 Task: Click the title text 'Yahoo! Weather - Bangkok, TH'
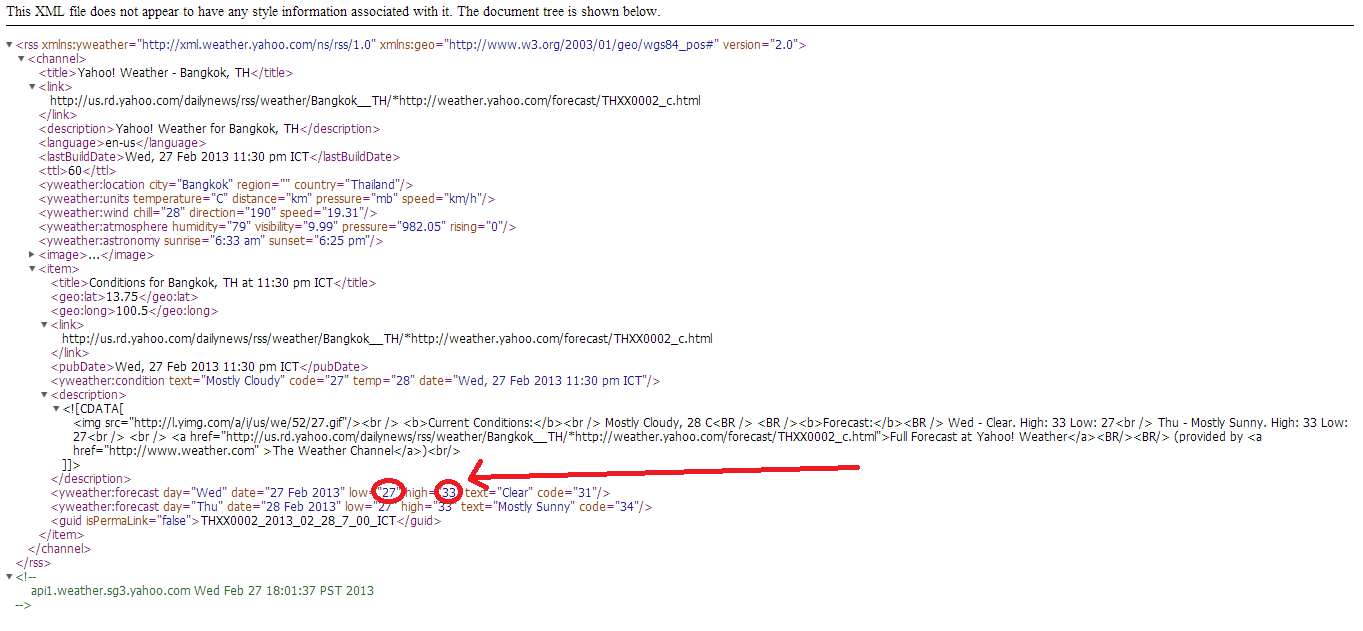163,73
